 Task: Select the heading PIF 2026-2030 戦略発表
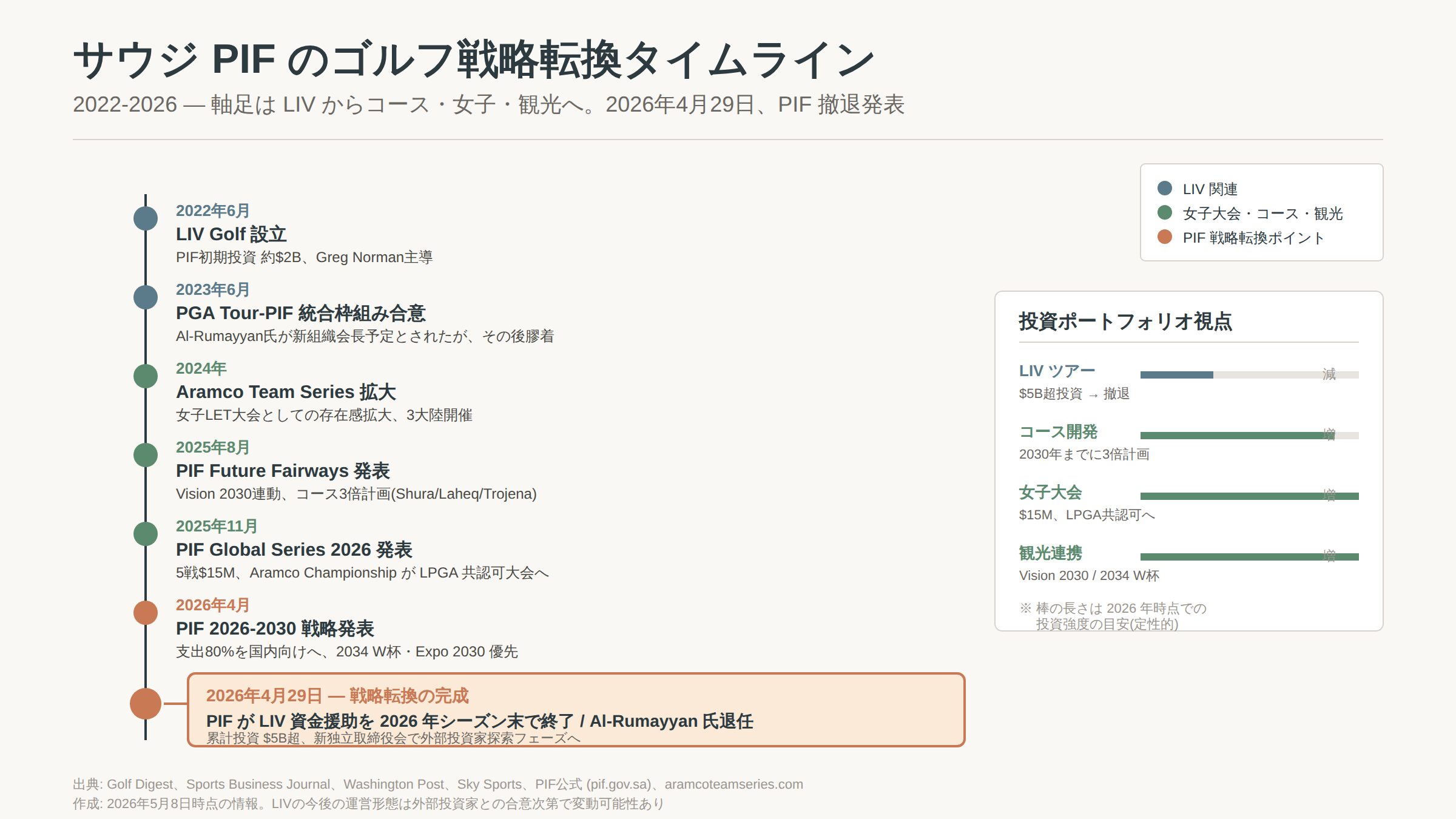tap(275, 629)
